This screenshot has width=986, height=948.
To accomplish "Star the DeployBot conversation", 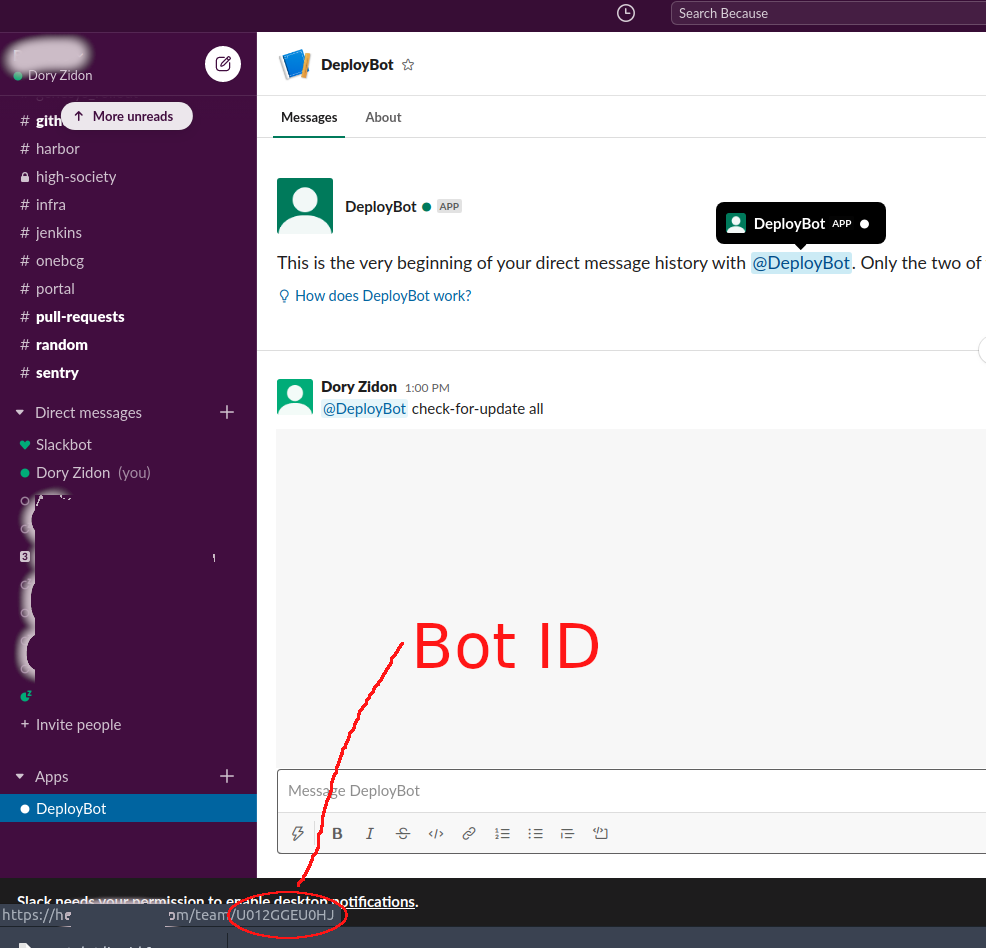I will (408, 65).
